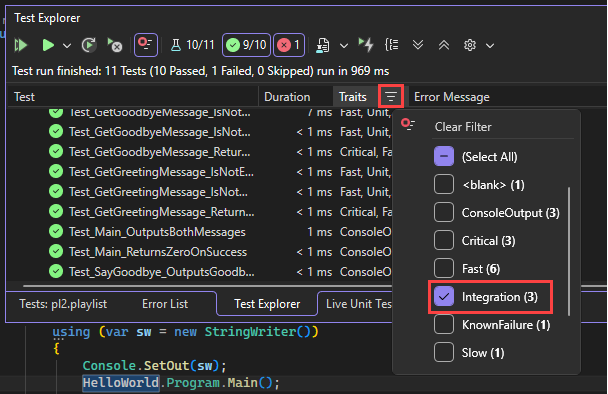Click the test run summary status text
This screenshot has height=394, width=608.
(x=200, y=71)
